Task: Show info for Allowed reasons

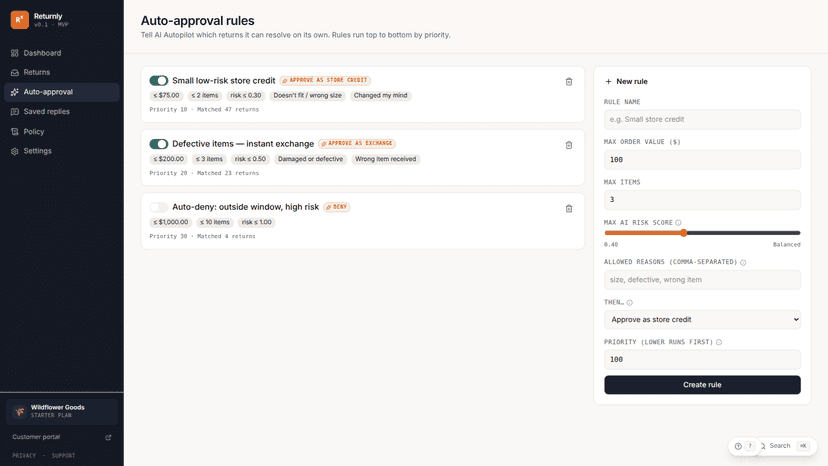Action: pos(743,263)
